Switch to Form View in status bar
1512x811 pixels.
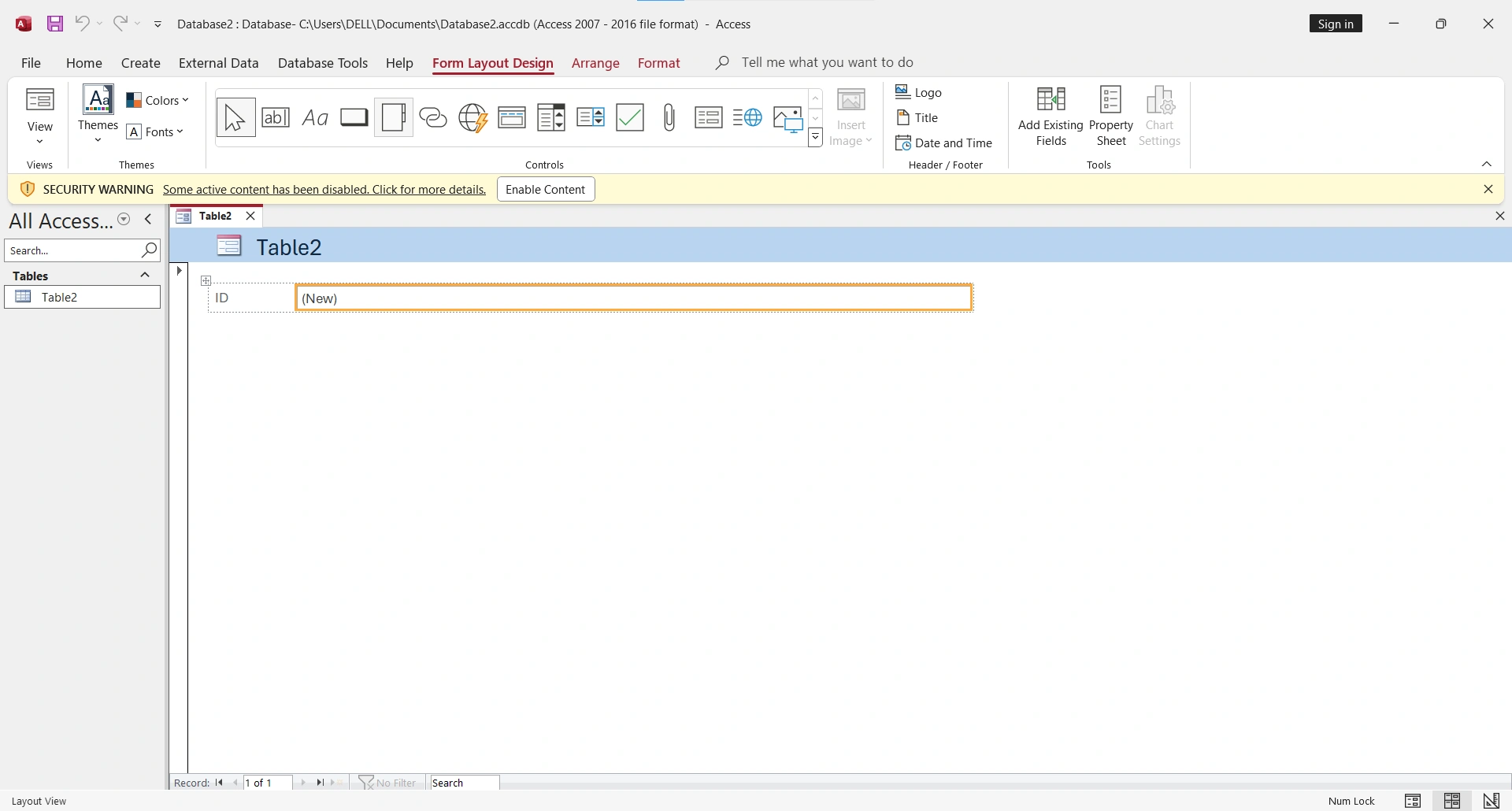(1413, 801)
